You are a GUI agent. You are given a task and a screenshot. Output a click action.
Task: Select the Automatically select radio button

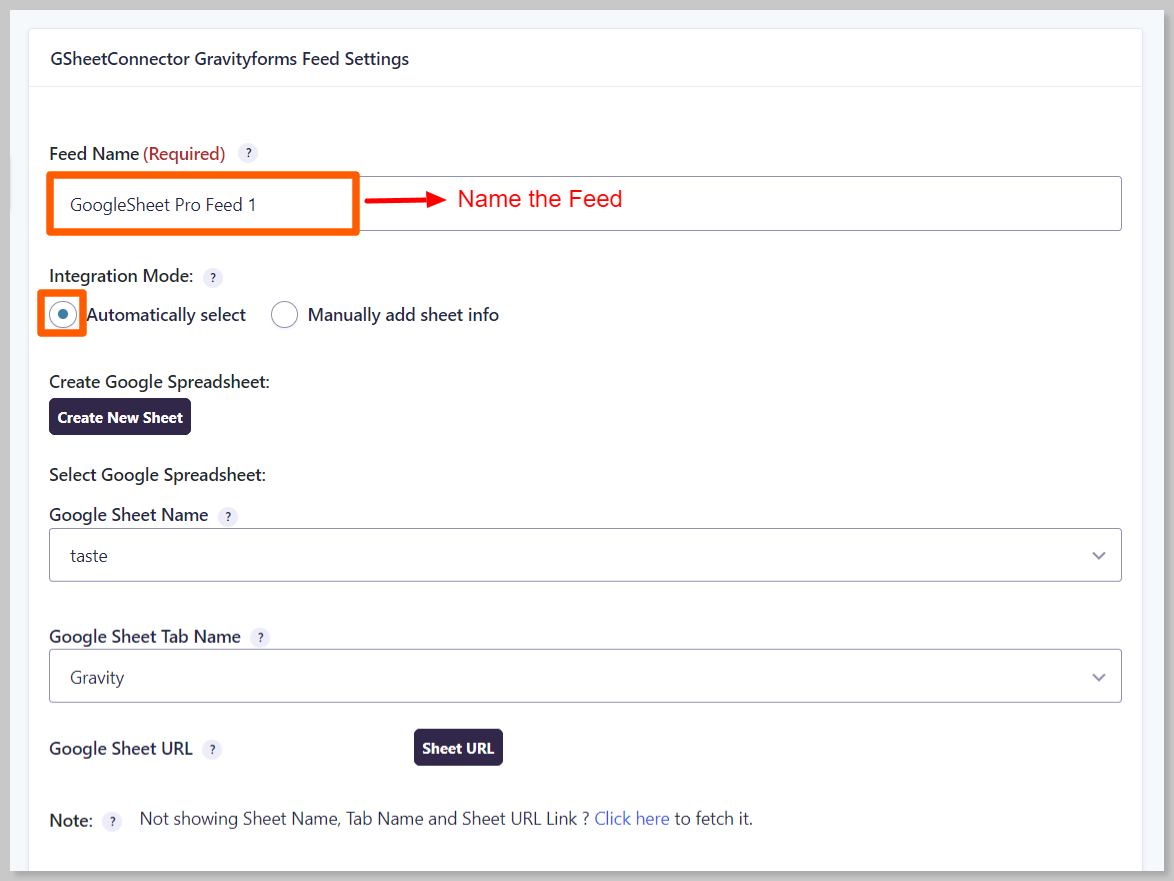coord(63,314)
